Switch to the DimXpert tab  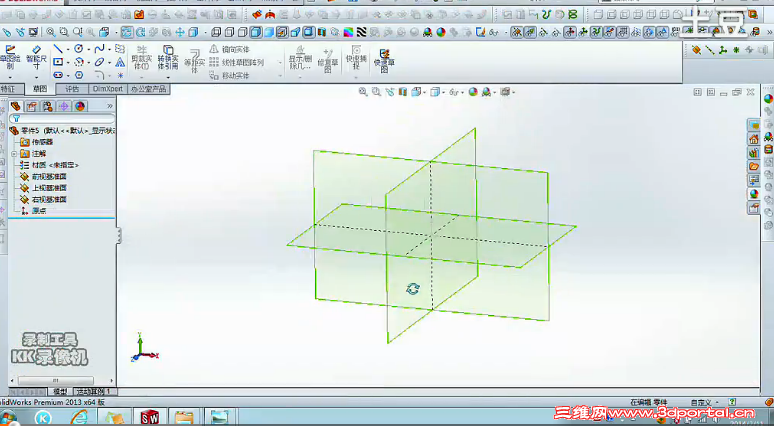click(x=108, y=89)
